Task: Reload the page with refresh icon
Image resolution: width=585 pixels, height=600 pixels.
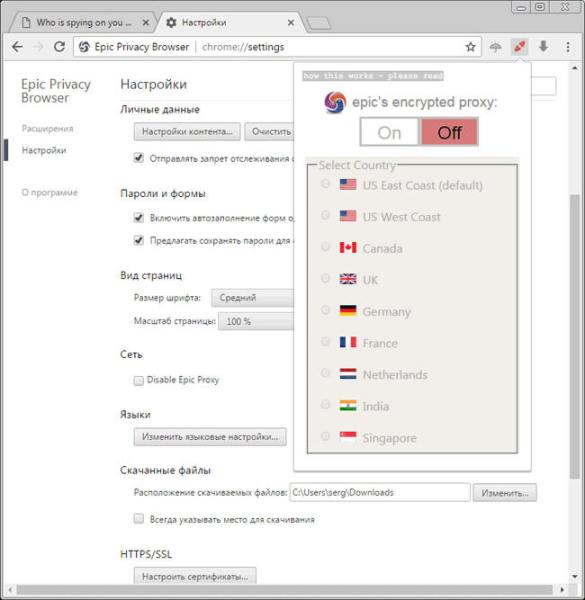Action: click(59, 47)
